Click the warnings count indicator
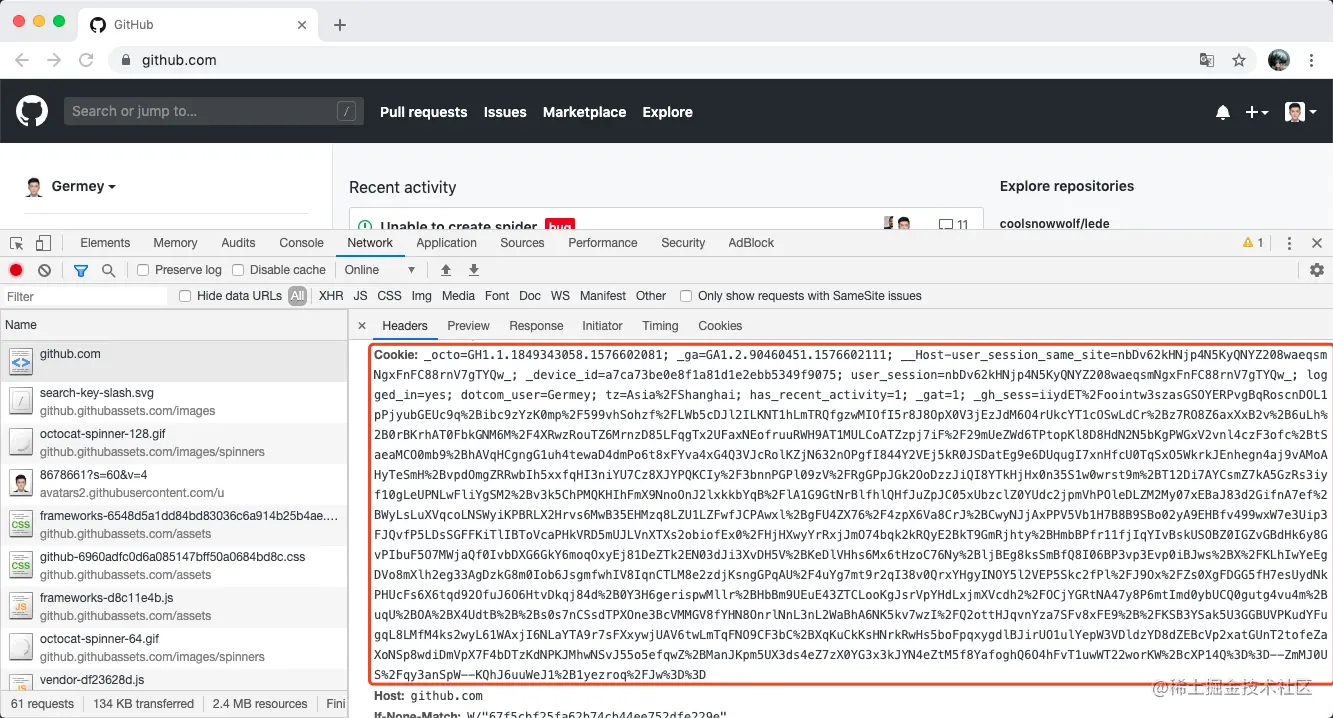The height and width of the screenshot is (718, 1333). pyautogui.click(x=1253, y=243)
